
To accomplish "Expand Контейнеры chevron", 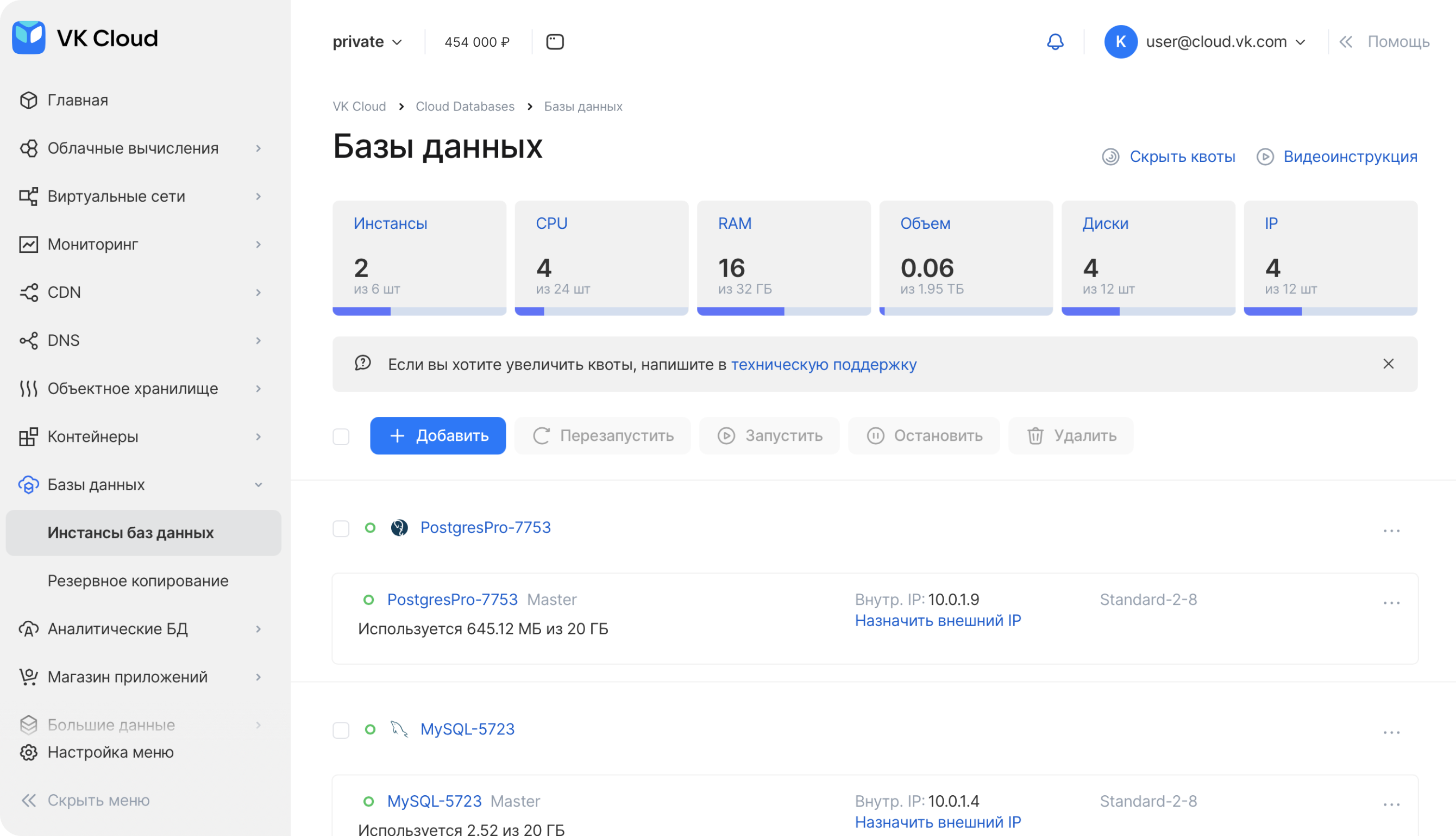I will tap(259, 436).
